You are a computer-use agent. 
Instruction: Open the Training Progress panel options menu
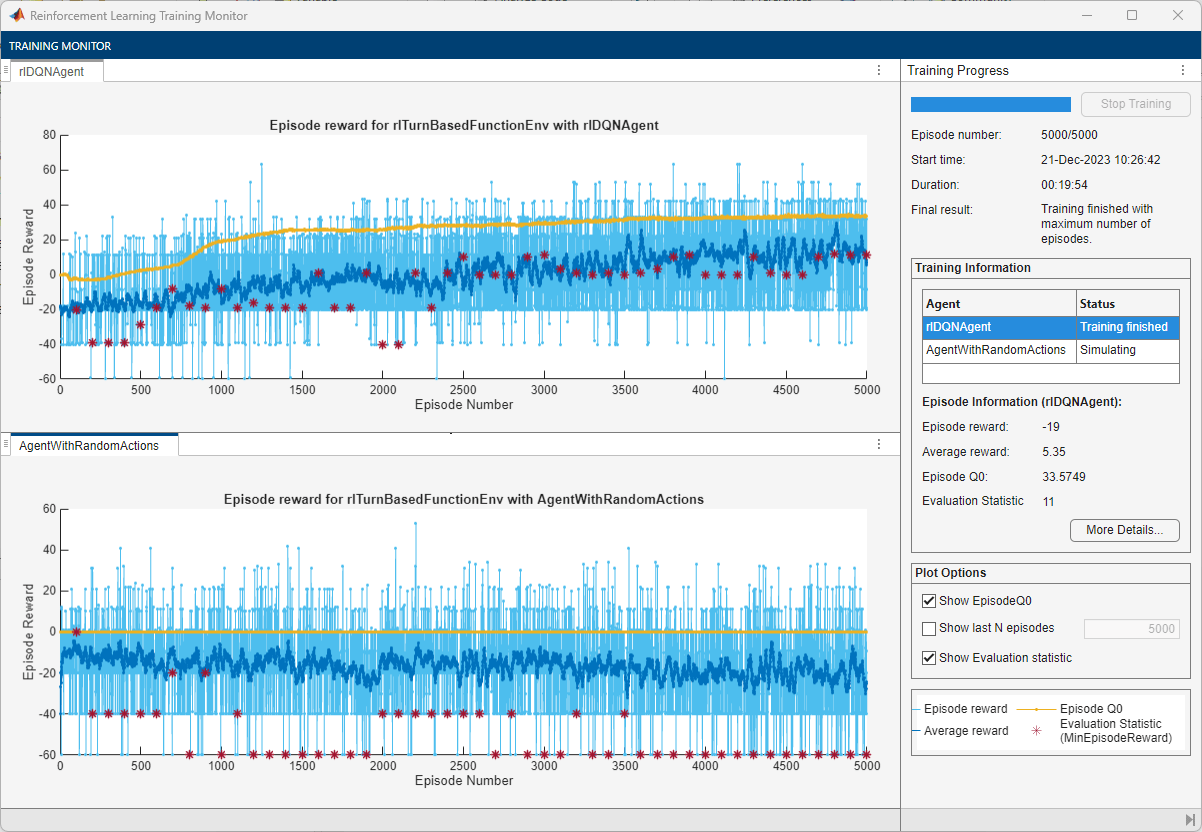pyautogui.click(x=1183, y=70)
